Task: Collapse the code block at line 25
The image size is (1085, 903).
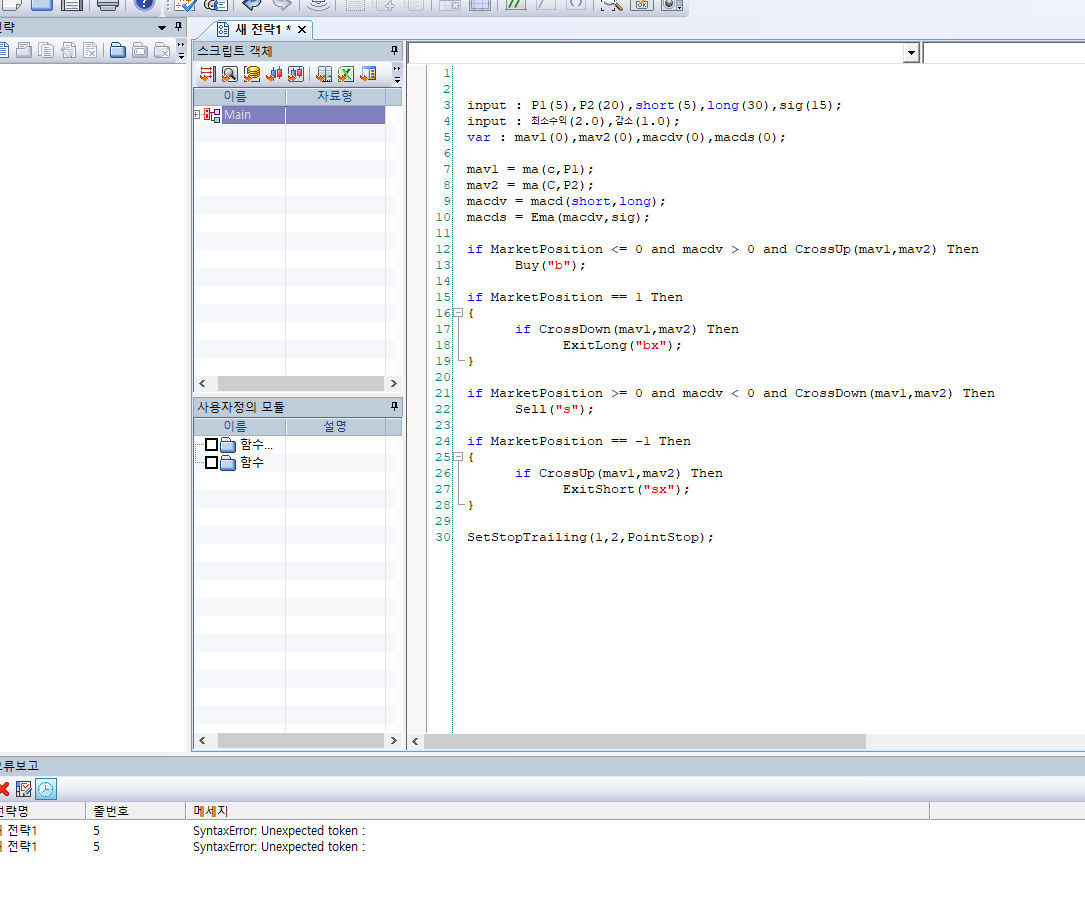Action: click(457, 457)
